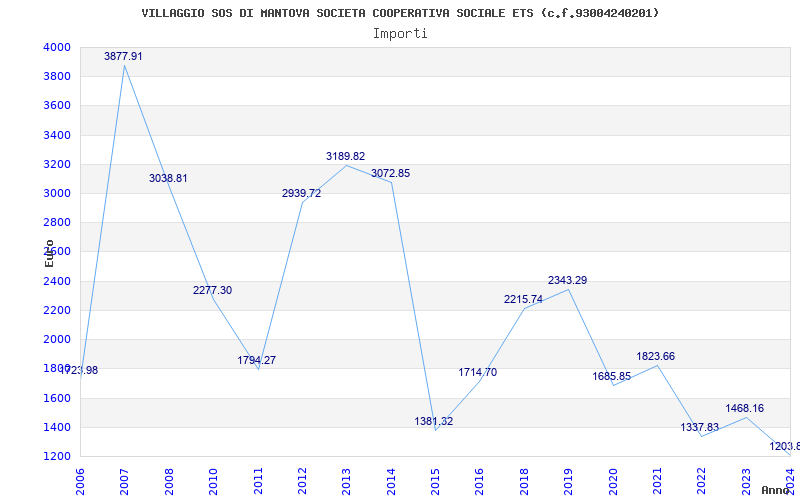Screen dimensions: 800x500
Task: Select the 2343.29 data label
Action: click(x=567, y=281)
